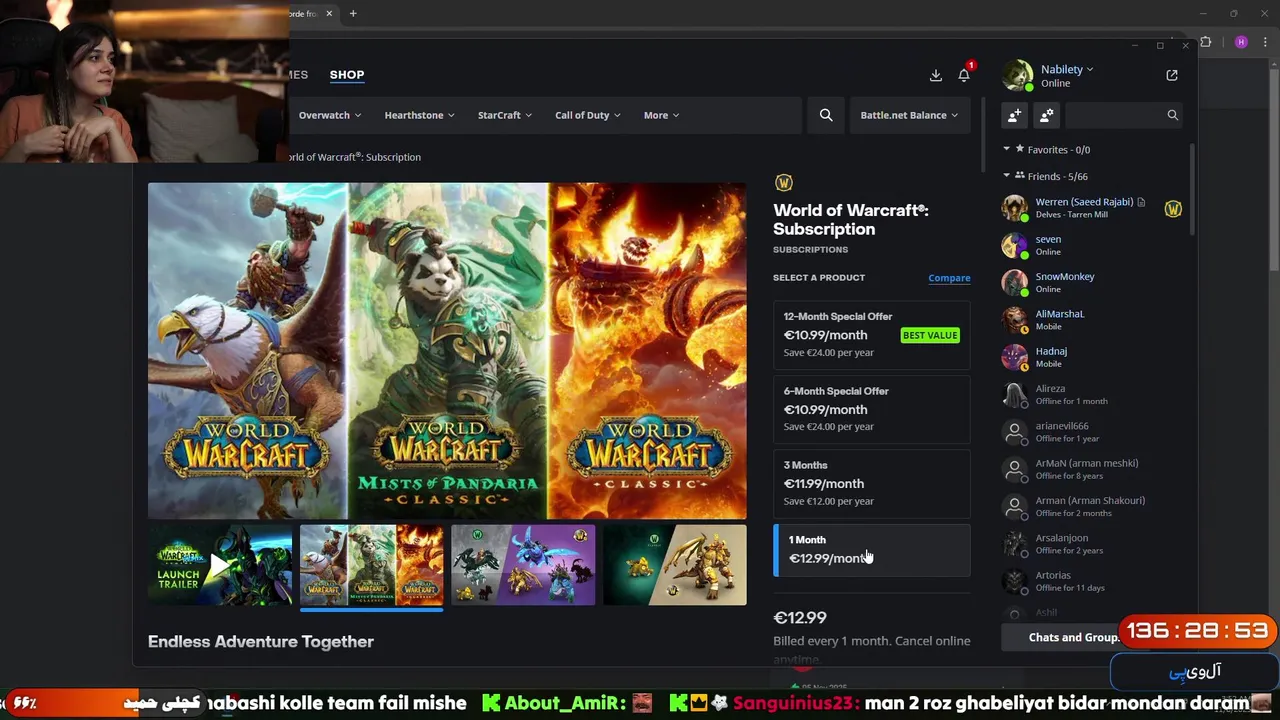Select friend ArMaN (arman meshki)

click(1093, 469)
